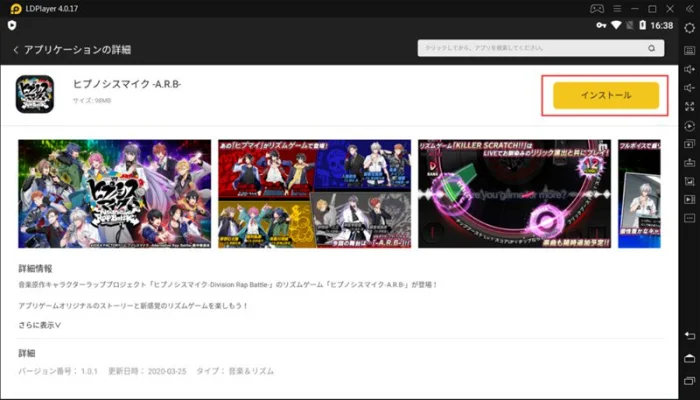700x400 pixels.
Task: Click the 詳細情報 heading
Action: click(35, 268)
